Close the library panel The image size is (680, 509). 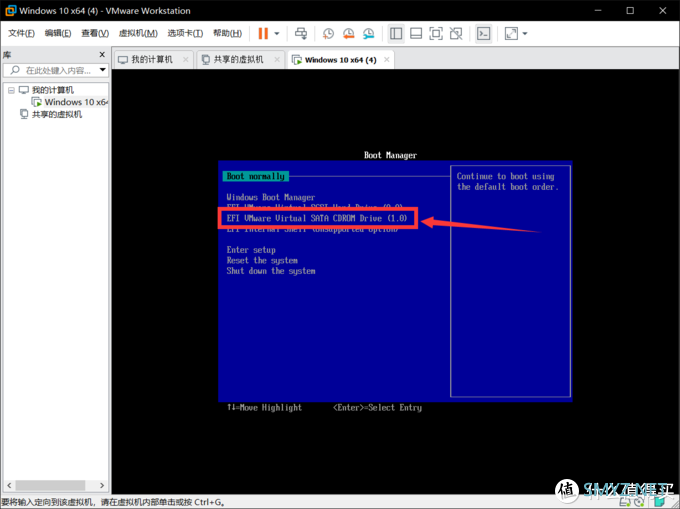tap(102, 54)
